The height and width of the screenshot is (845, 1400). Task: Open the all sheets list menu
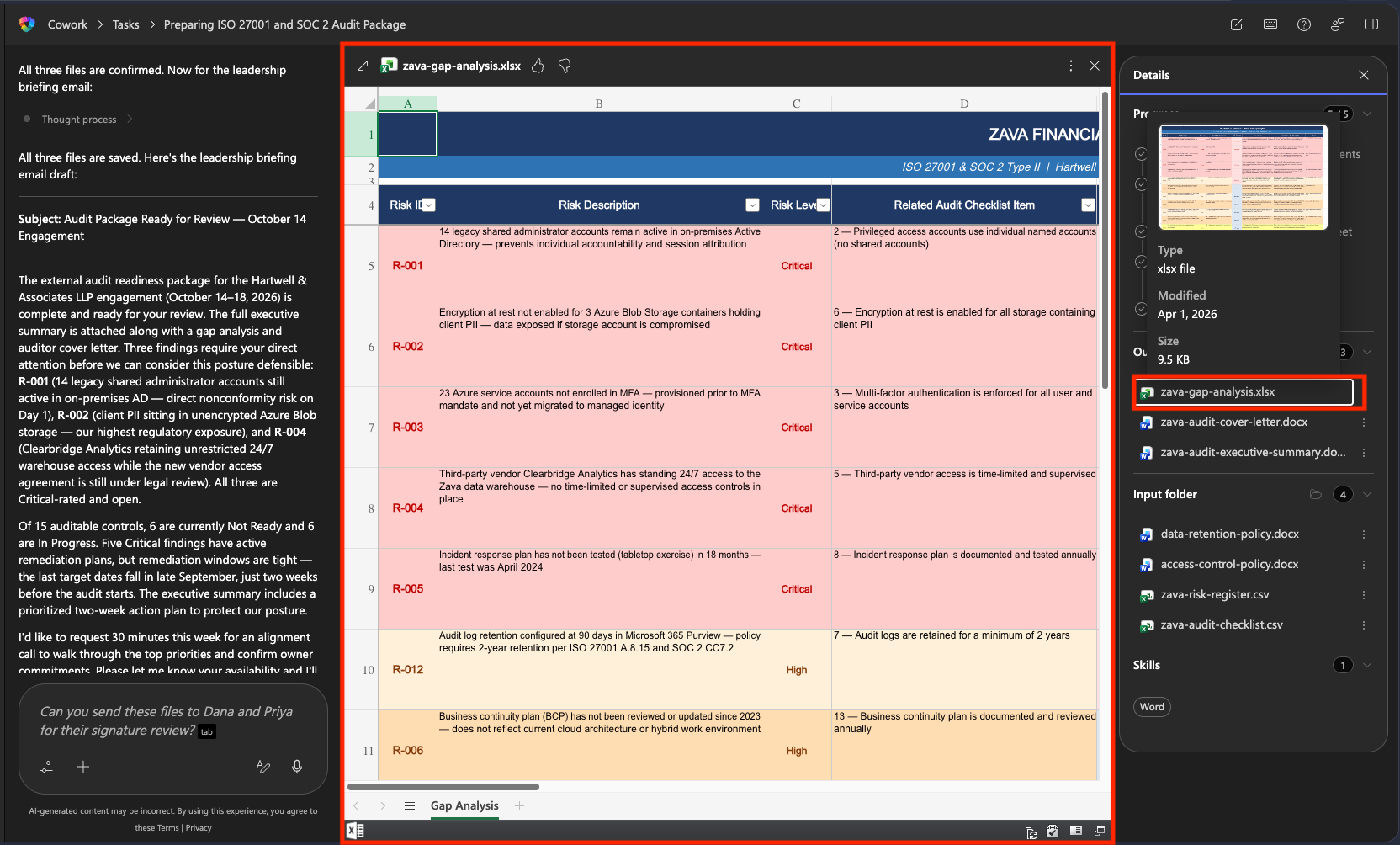click(410, 805)
